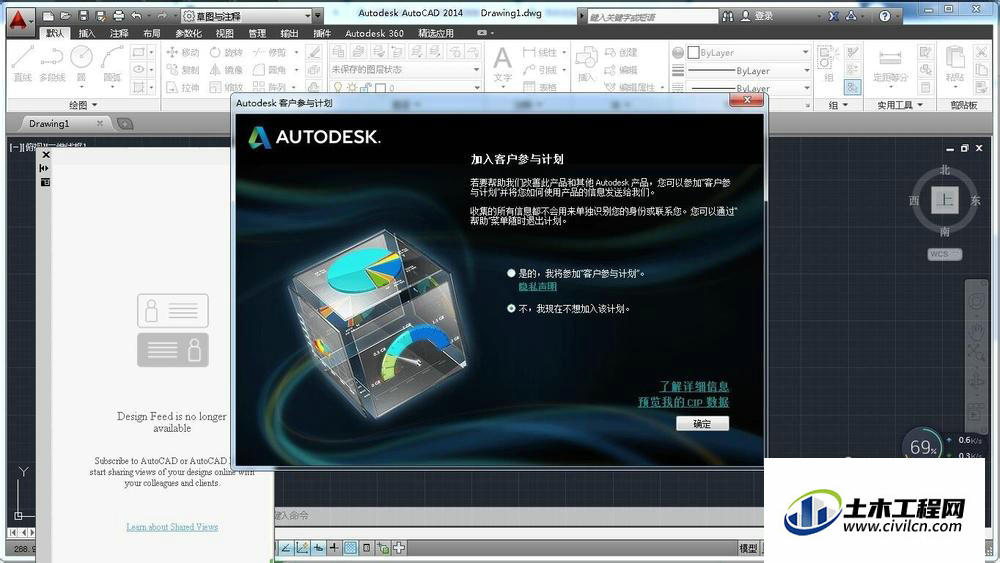Close the Design Feed panel with X
Image resolution: width=1000 pixels, height=563 pixels.
(46, 154)
